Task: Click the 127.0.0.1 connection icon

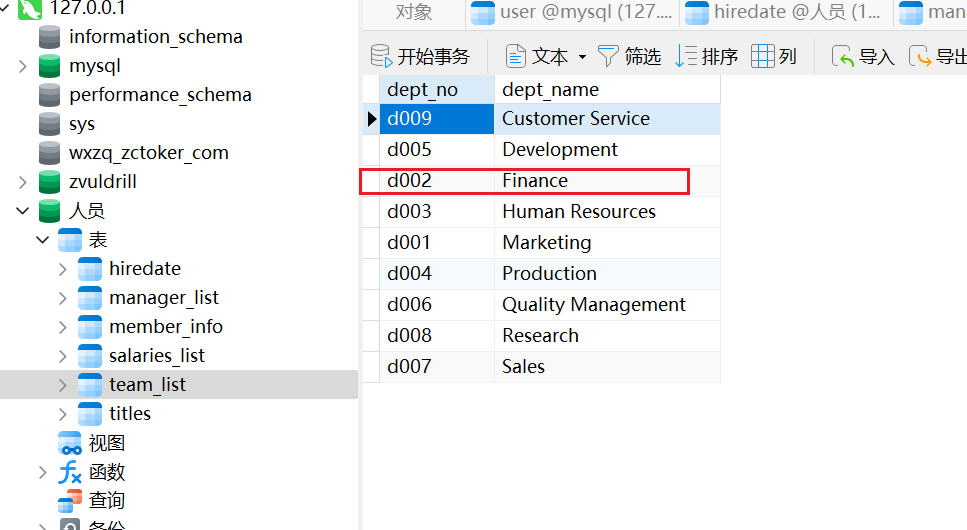Action: point(30,9)
